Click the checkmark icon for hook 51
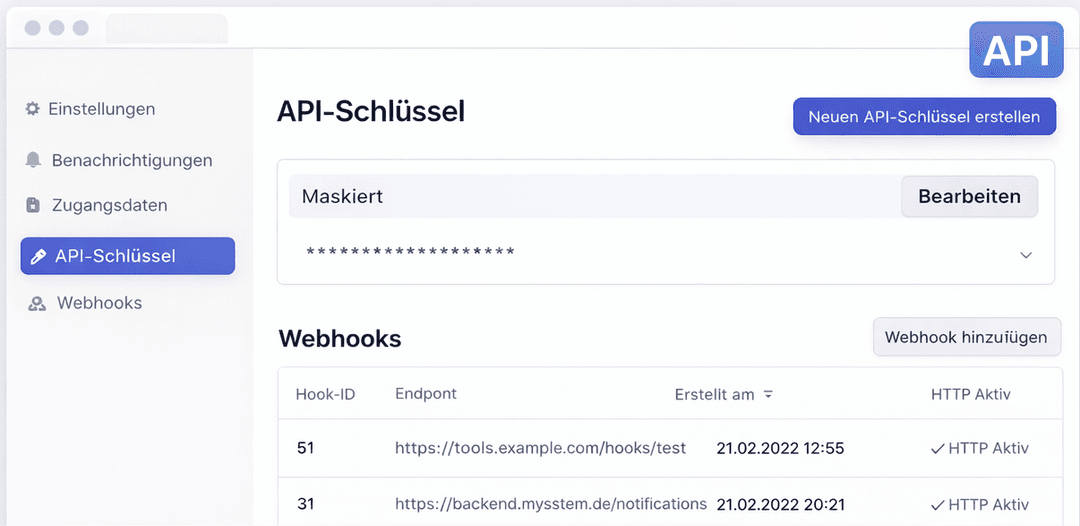 point(937,449)
